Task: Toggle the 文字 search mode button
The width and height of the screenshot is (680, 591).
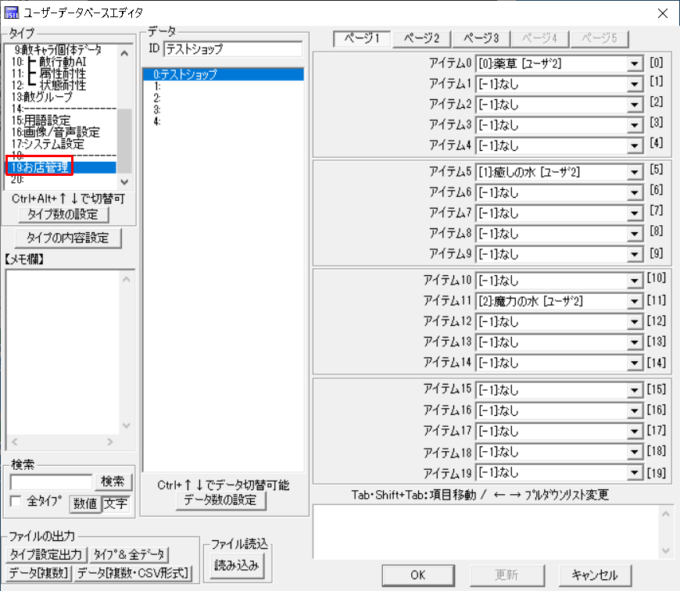Action: pos(116,503)
